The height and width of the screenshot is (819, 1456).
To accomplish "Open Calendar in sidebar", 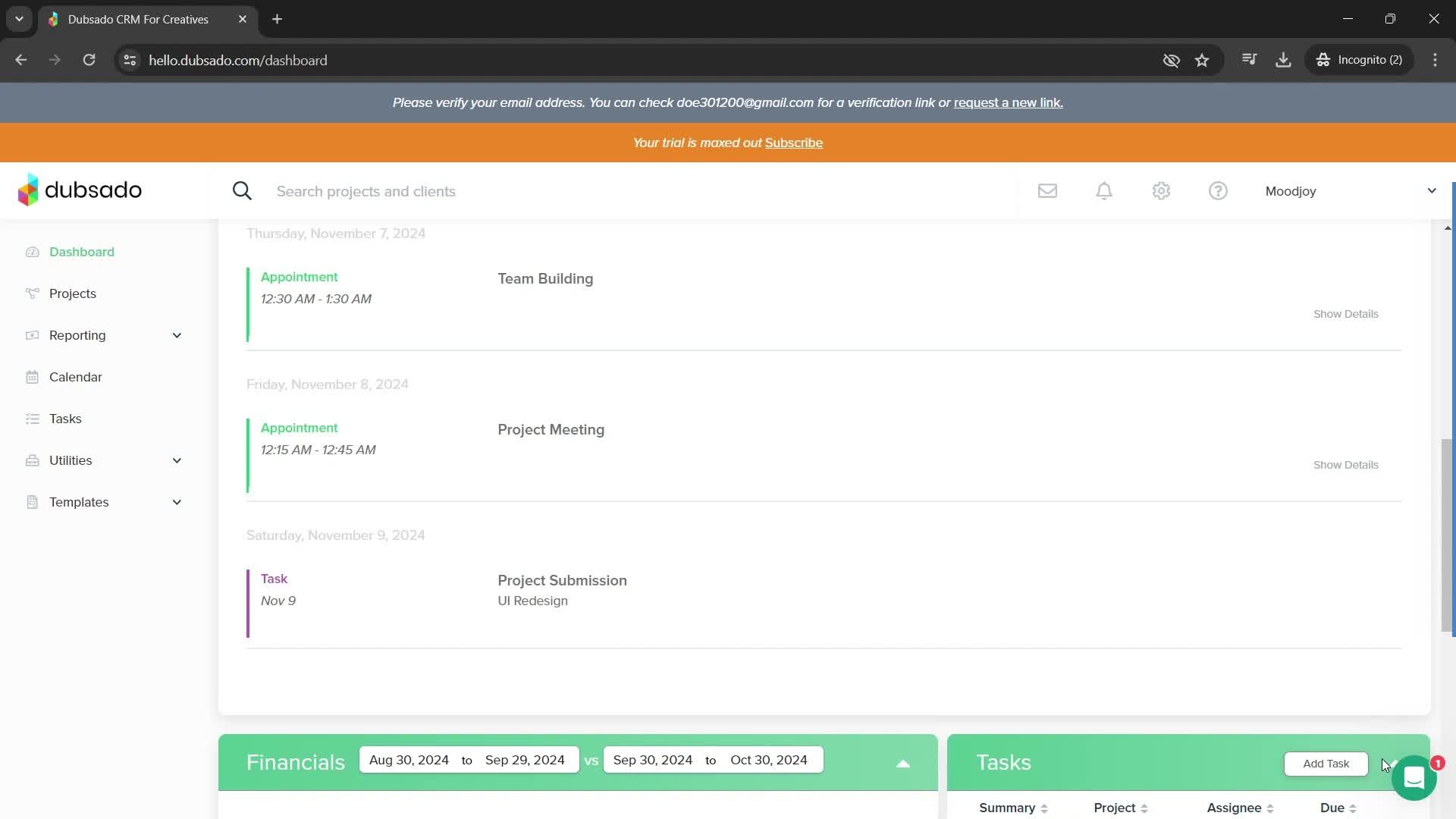I will (76, 377).
